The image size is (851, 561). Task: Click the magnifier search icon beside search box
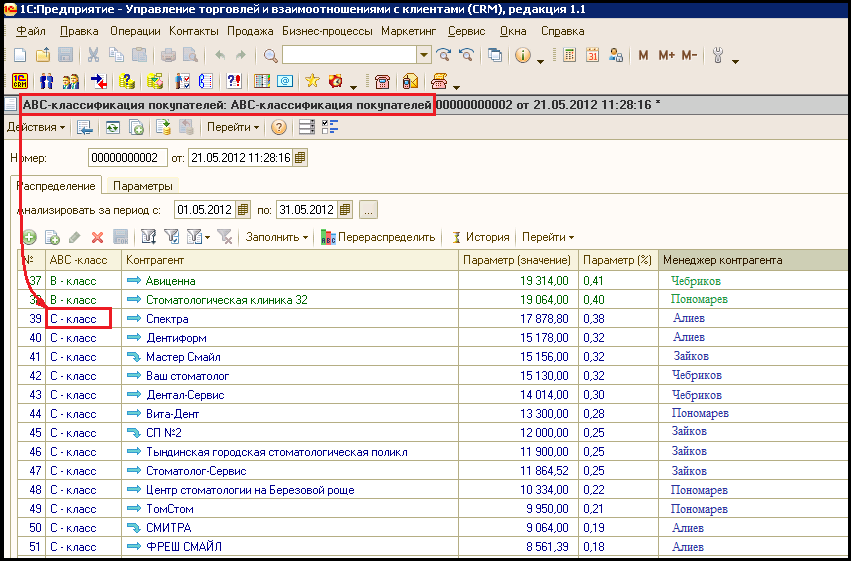270,55
